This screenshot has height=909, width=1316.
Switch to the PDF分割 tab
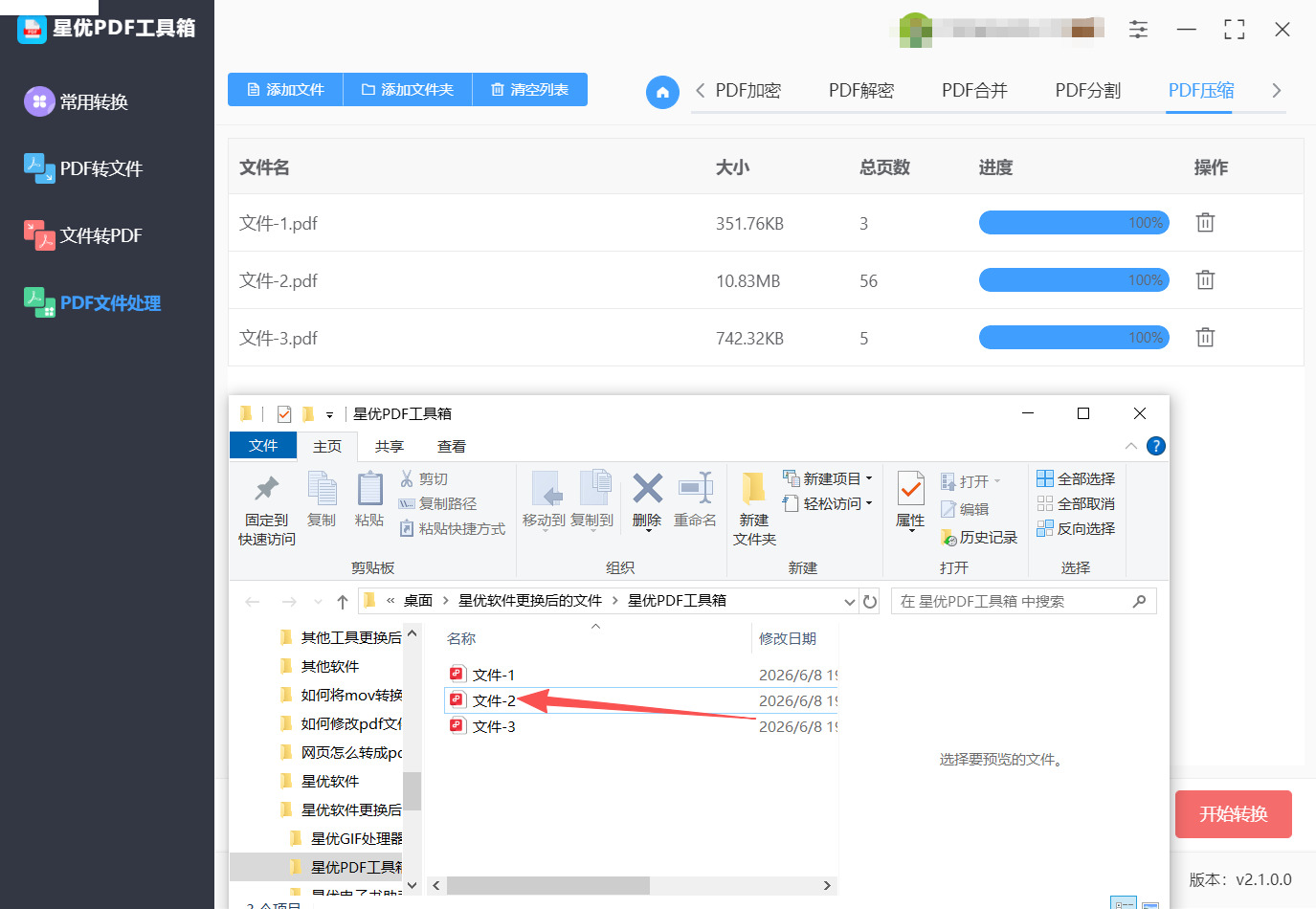1088,91
